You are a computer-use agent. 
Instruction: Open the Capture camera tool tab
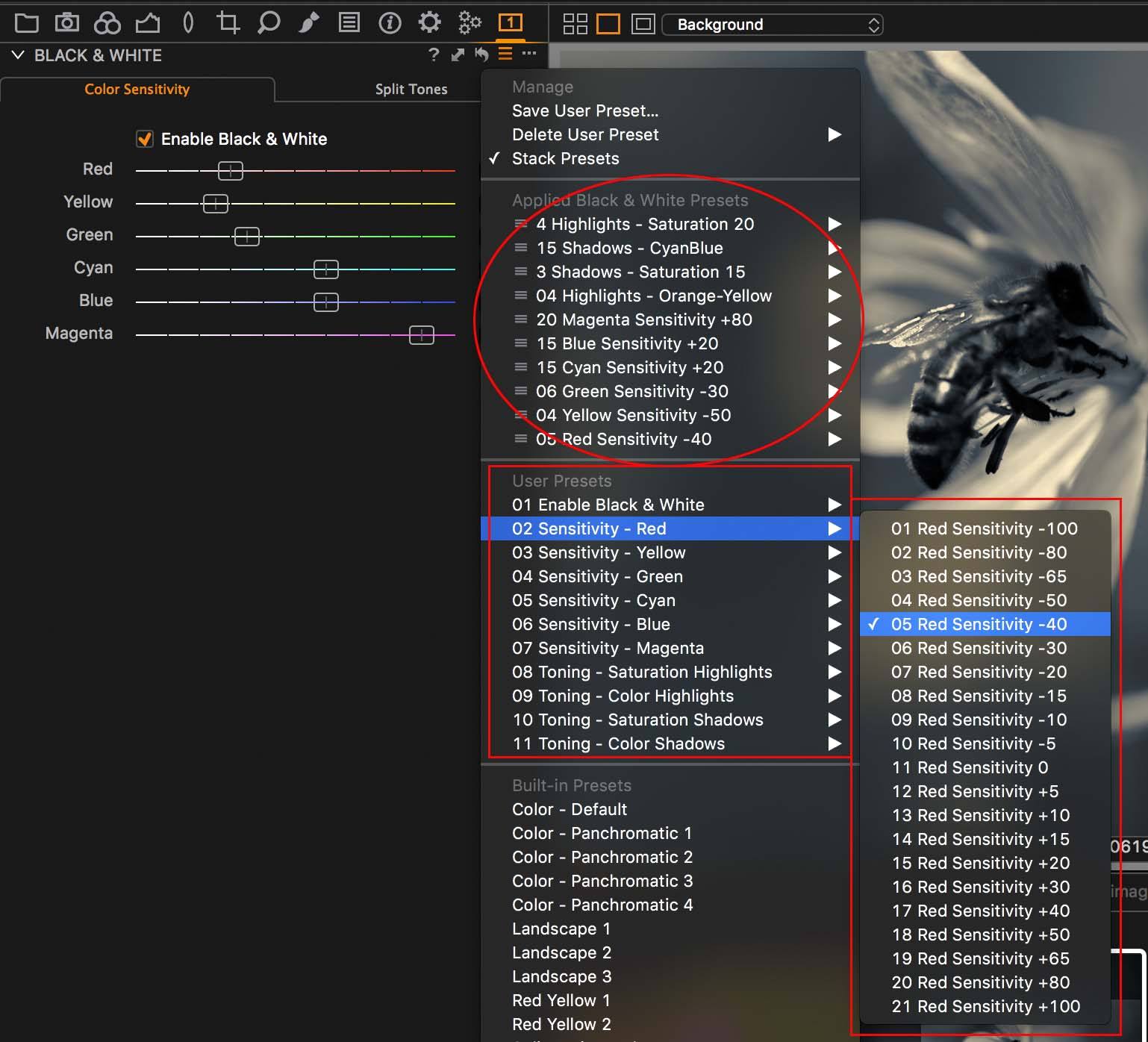(x=67, y=23)
